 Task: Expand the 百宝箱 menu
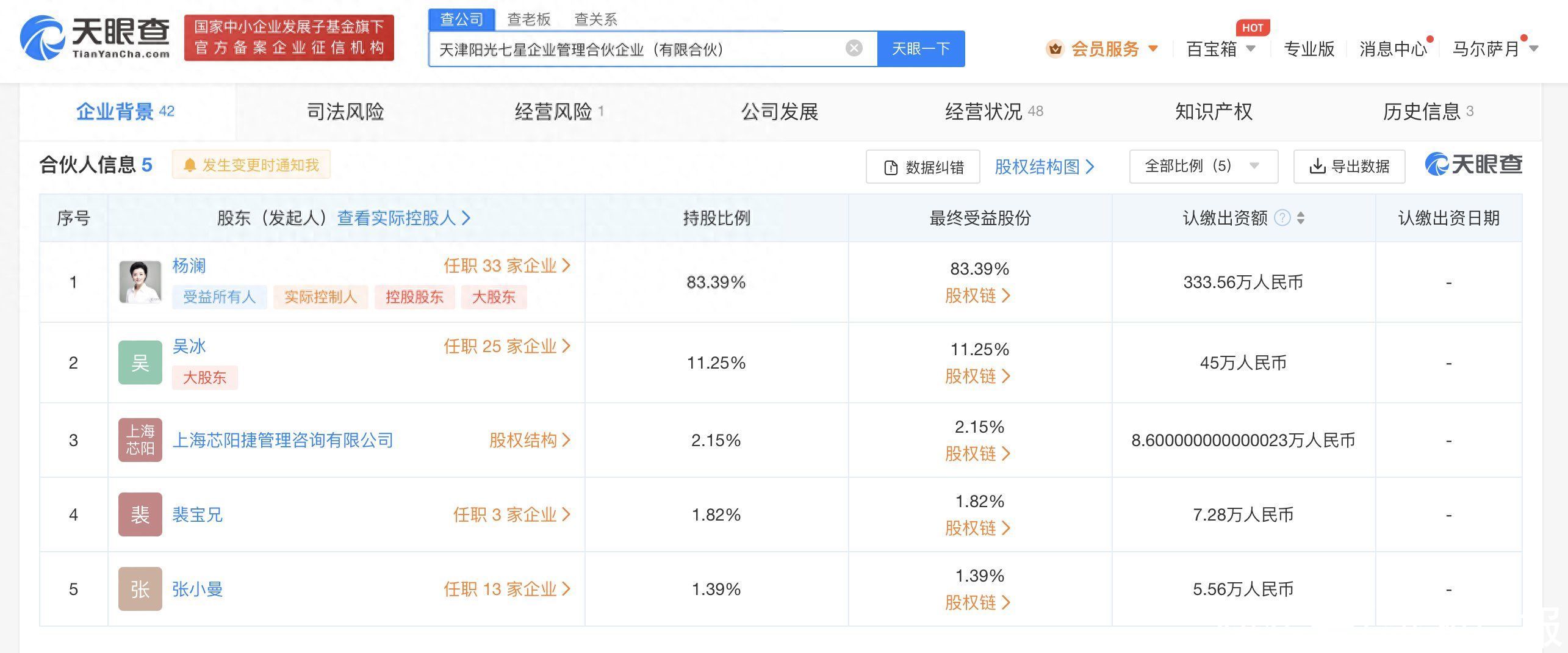[1221, 49]
